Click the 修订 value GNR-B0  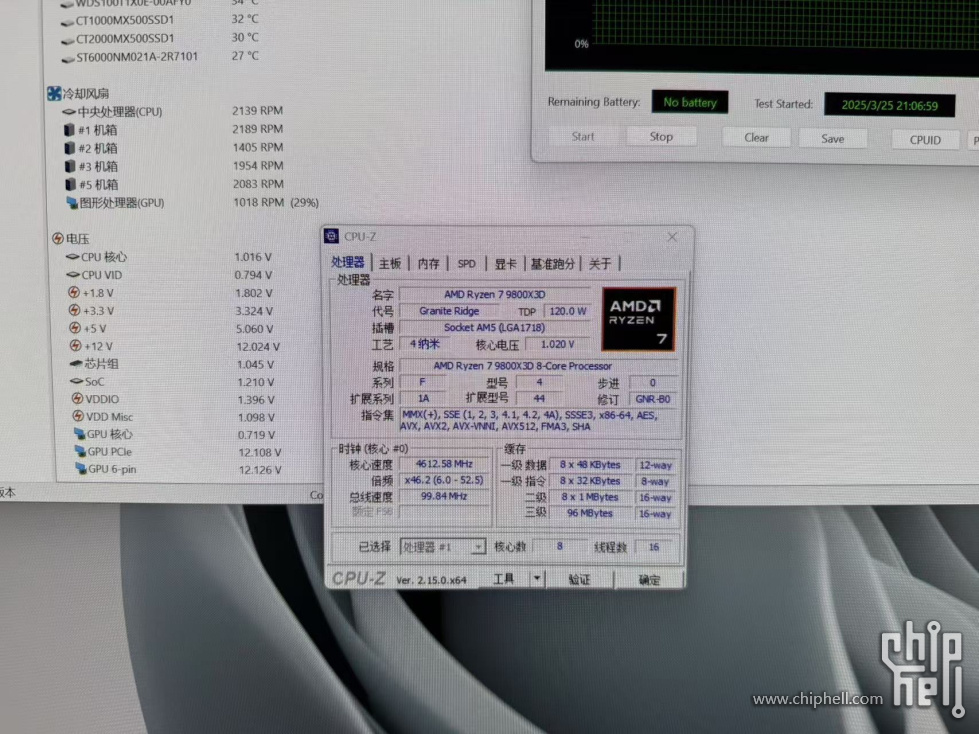[x=653, y=399]
